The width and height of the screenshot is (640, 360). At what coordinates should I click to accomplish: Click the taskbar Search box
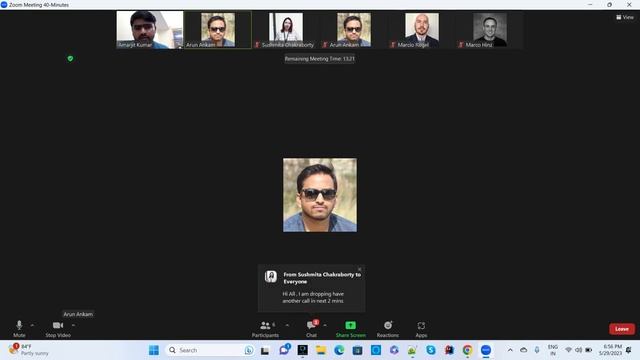[210, 350]
